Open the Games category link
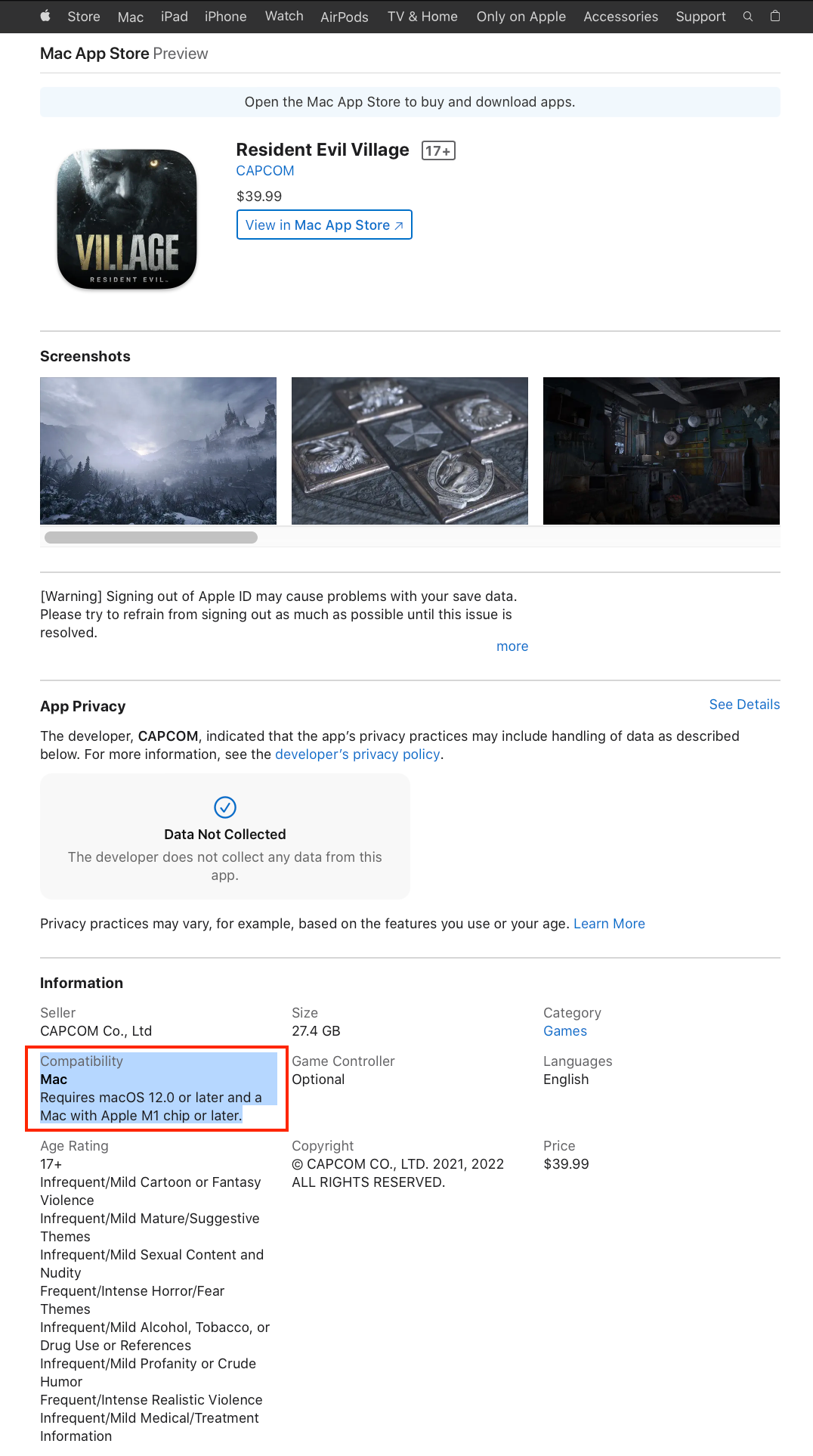Viewport: 813px width, 1456px height. 565,1031
